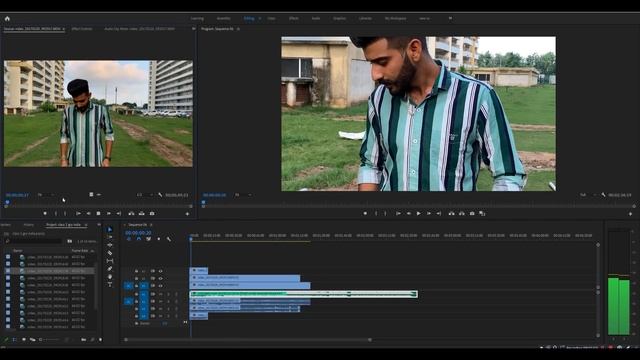Switch to the Assembly workspace
Screen dimensions: 640x360
(x=224, y=18)
